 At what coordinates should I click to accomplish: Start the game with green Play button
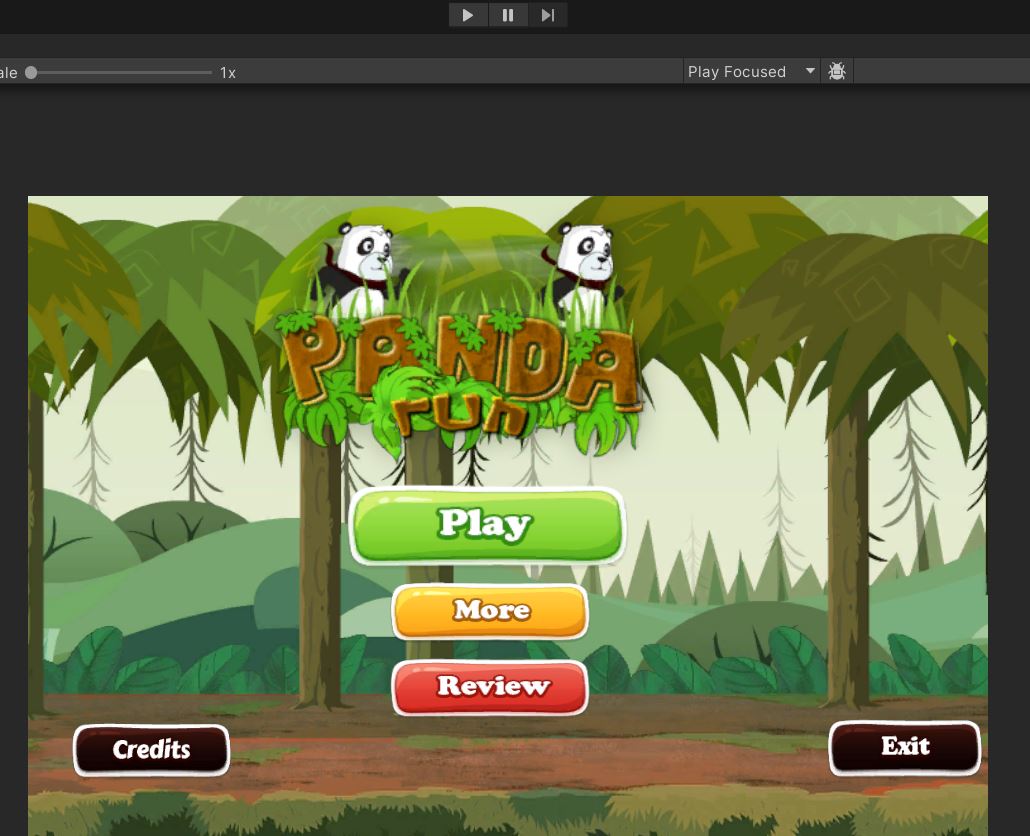(487, 525)
